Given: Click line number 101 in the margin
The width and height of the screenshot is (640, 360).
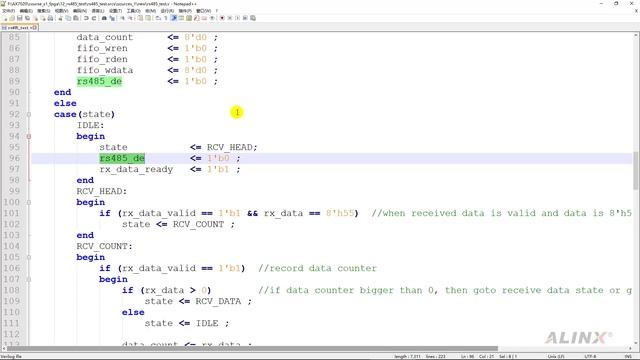Looking at the screenshot, I should click(11, 213).
